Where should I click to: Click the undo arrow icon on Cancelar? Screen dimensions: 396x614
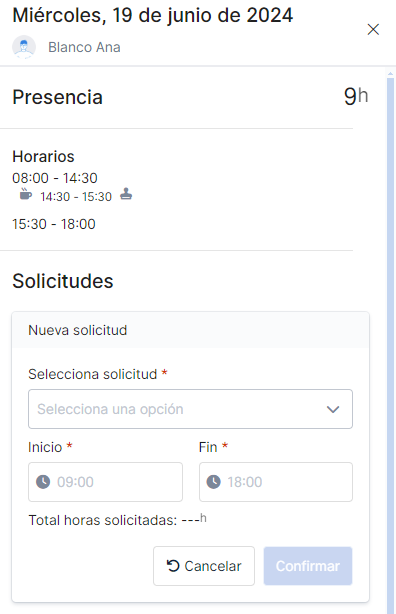click(173, 566)
